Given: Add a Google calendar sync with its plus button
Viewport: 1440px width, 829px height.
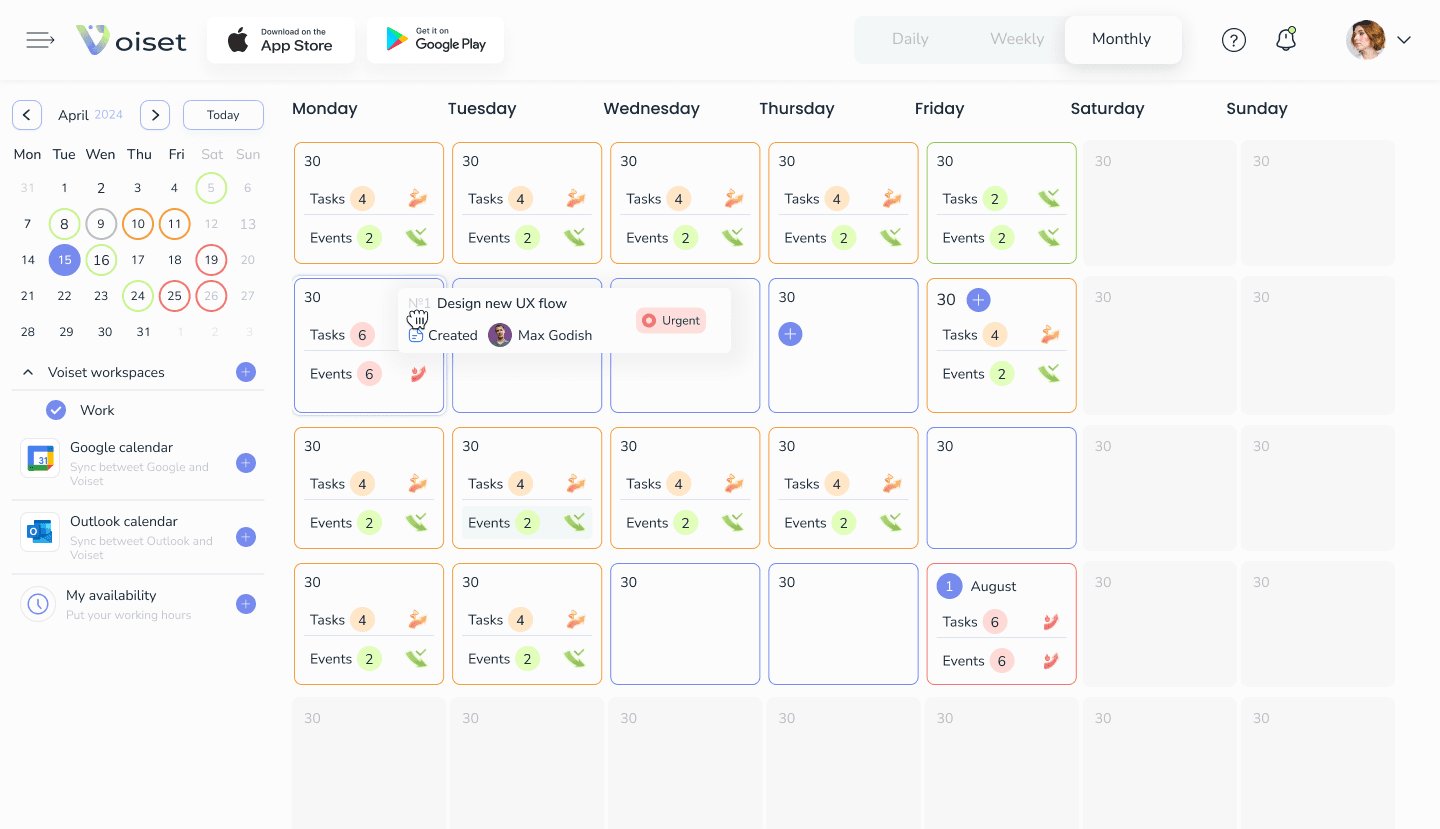Looking at the screenshot, I should point(245,463).
